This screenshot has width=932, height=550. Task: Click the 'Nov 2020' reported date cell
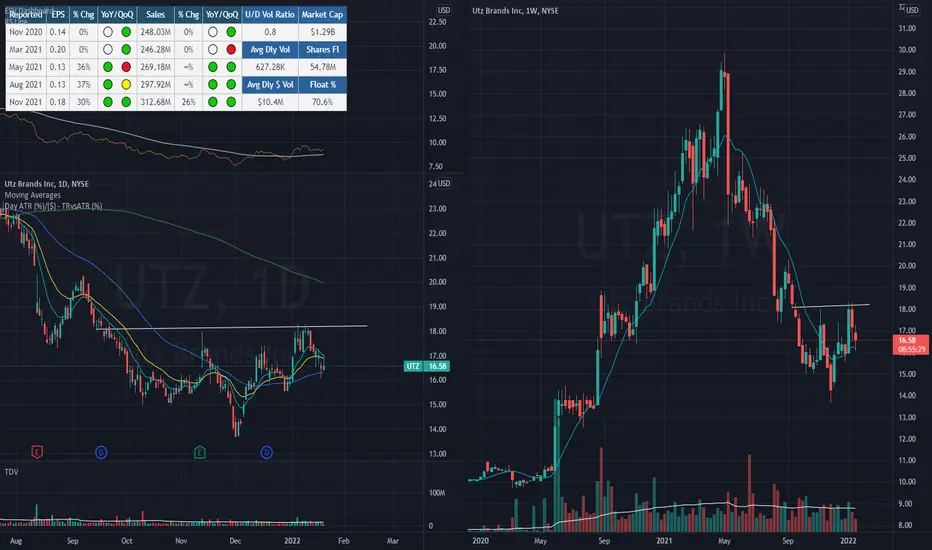(26, 32)
